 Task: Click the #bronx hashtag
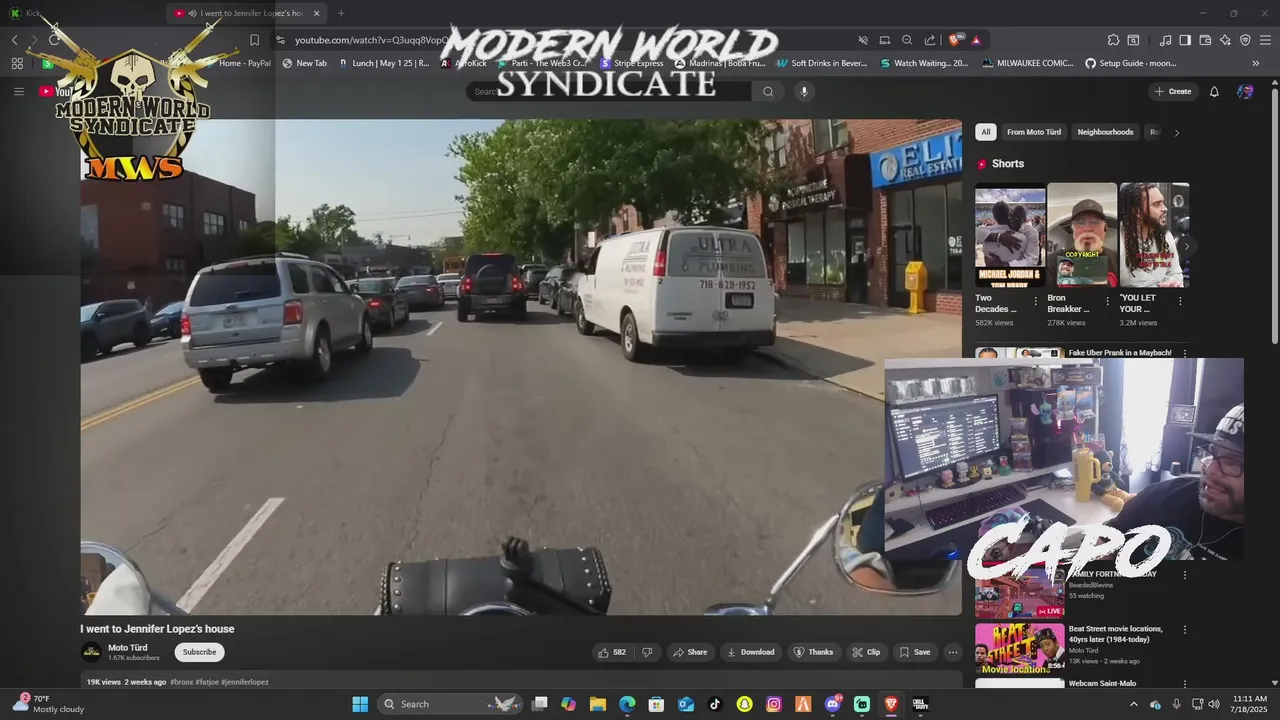(182, 682)
